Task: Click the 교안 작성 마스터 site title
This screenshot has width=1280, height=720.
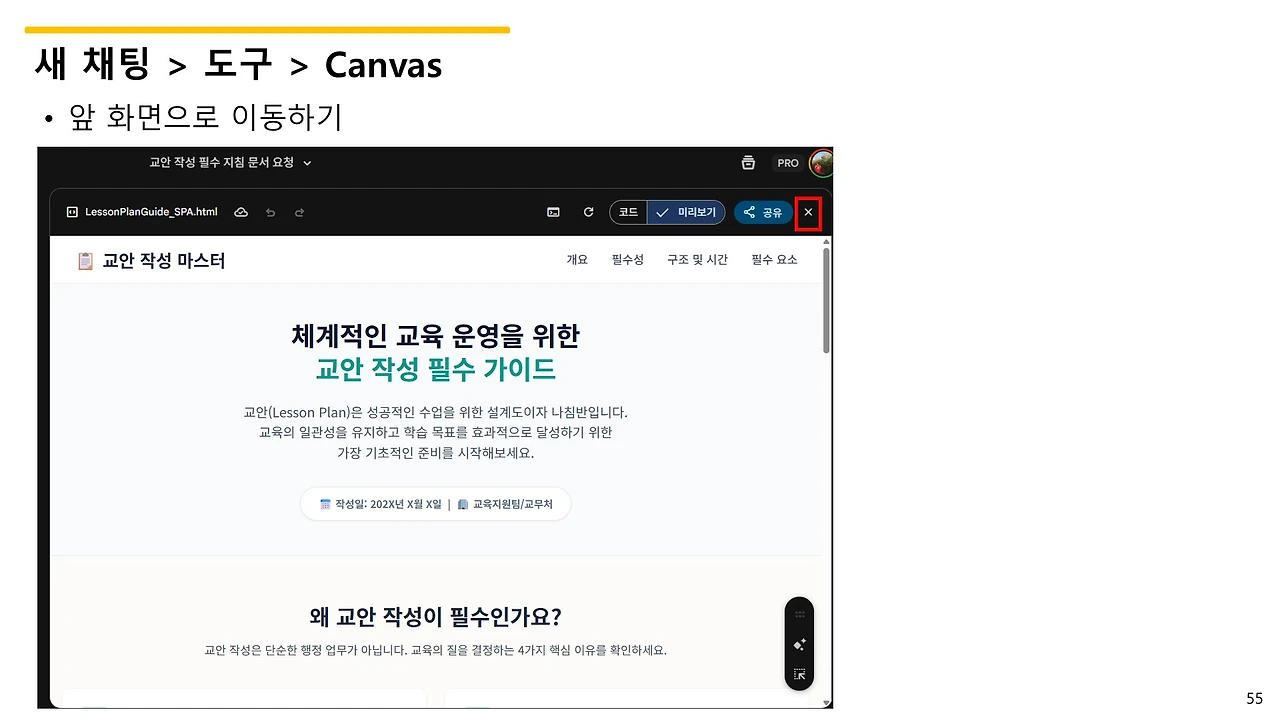Action: coord(164,261)
